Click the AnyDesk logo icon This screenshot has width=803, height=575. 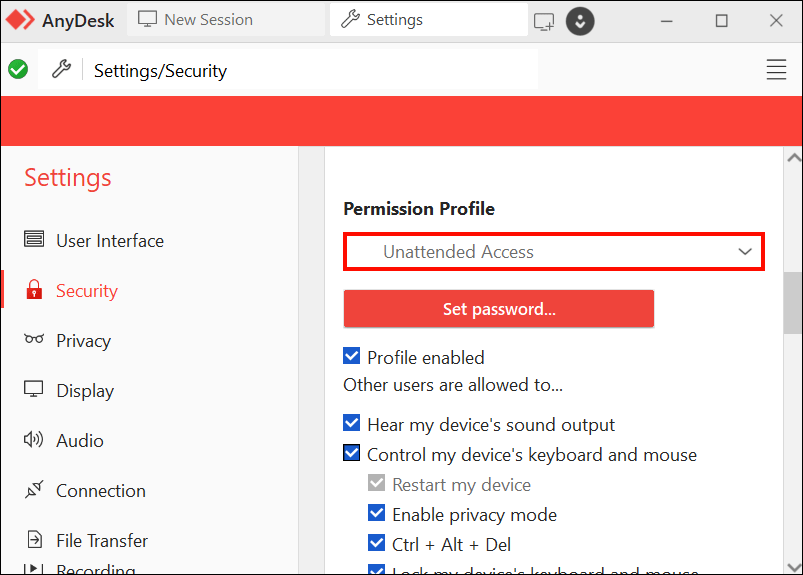(x=20, y=20)
